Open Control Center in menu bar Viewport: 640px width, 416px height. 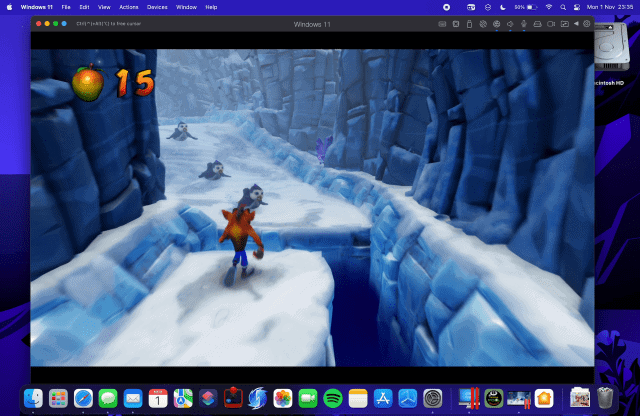click(x=577, y=7)
